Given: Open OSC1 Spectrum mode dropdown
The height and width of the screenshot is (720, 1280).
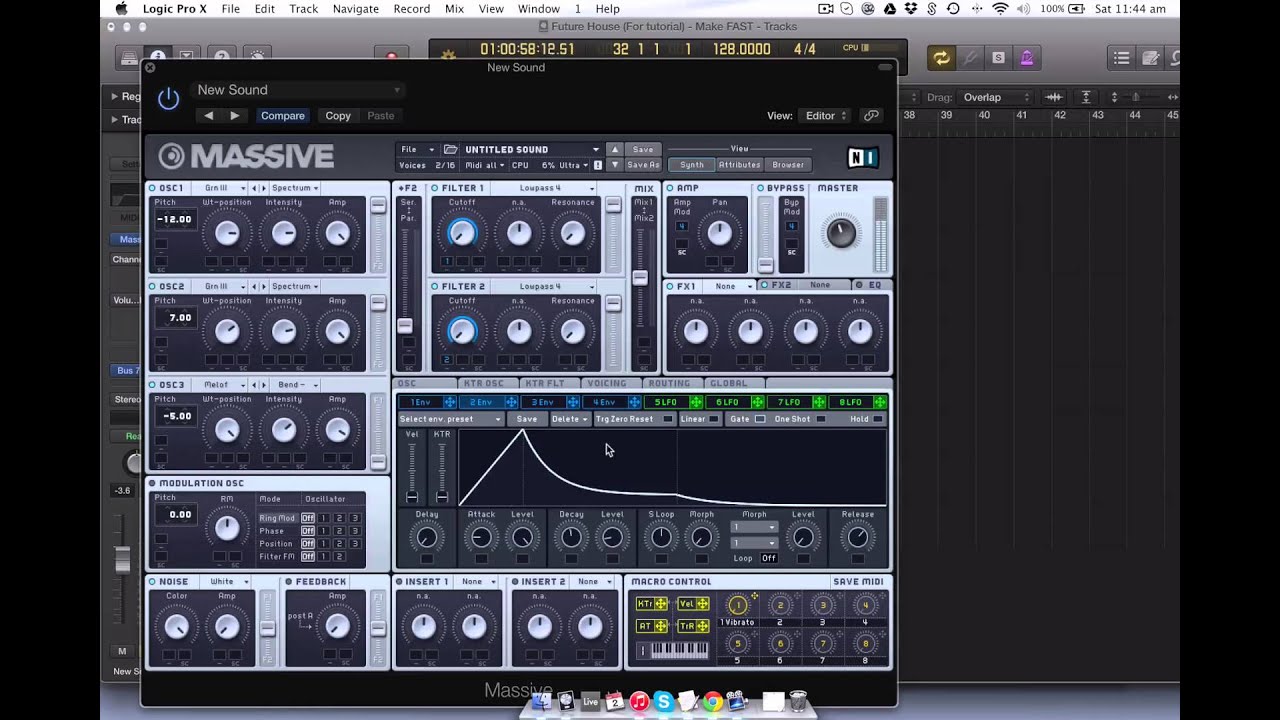Looking at the screenshot, I should (295, 188).
